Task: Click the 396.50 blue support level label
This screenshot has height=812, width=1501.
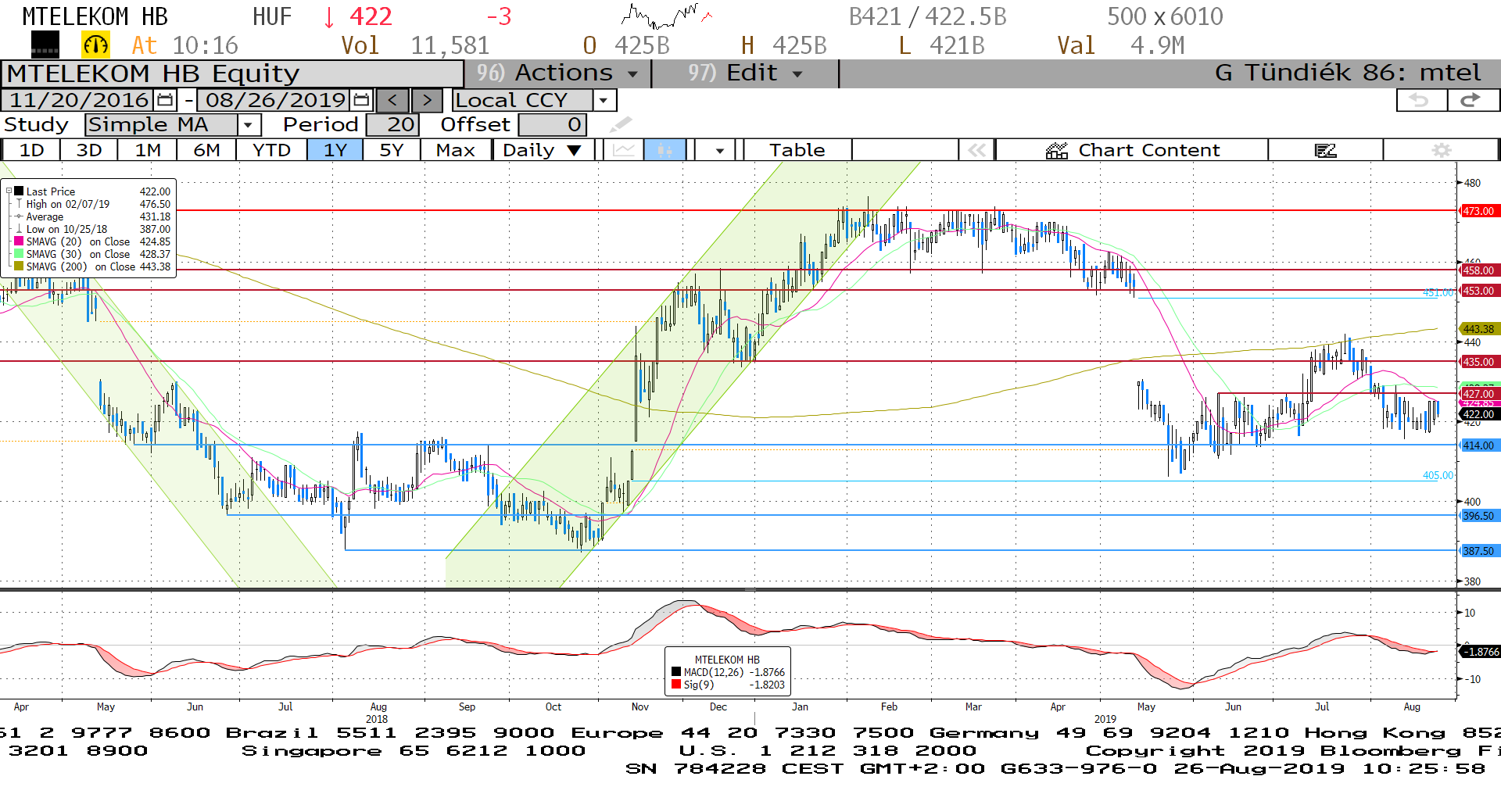Action: [1478, 516]
